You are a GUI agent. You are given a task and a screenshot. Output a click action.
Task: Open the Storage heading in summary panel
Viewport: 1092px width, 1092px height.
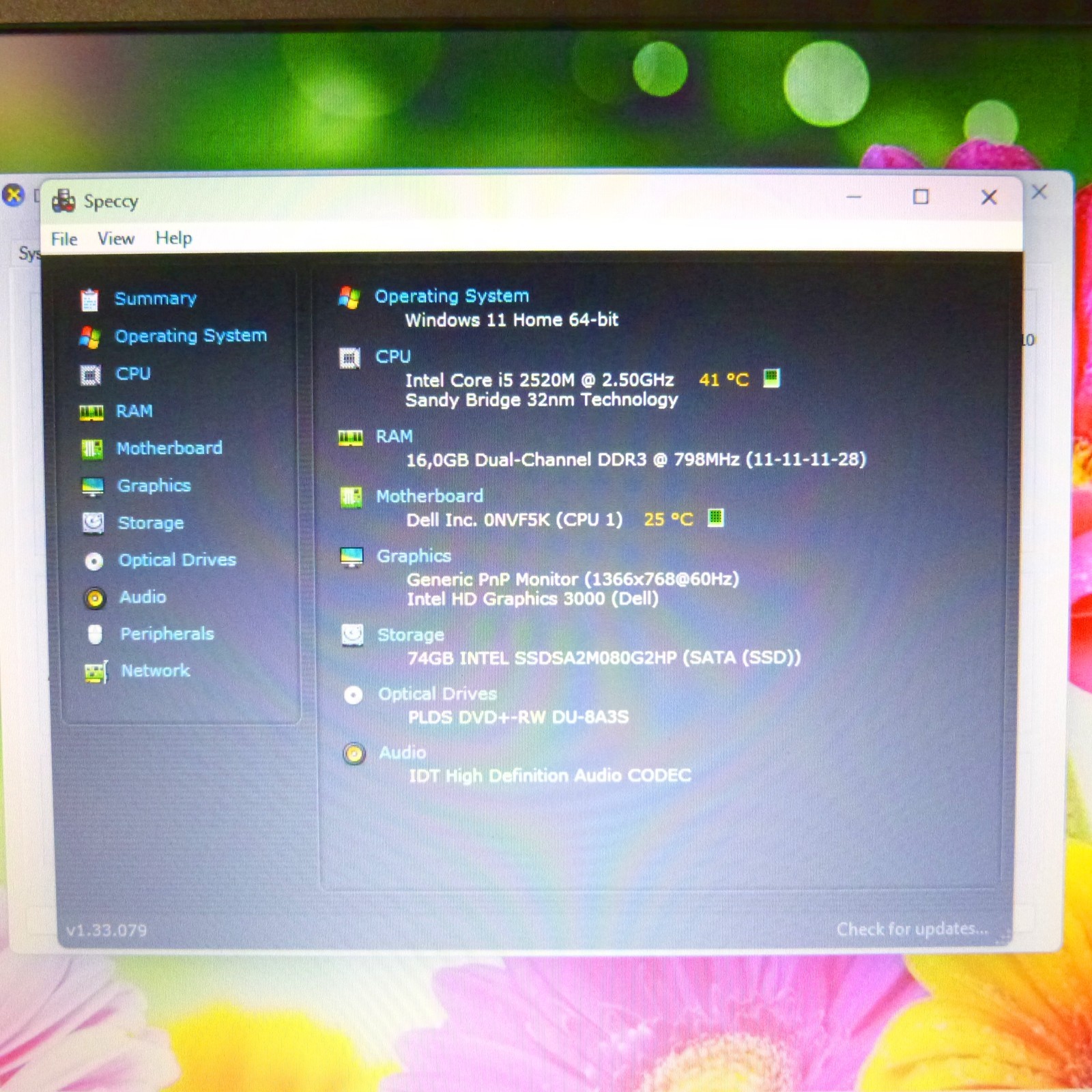point(411,635)
